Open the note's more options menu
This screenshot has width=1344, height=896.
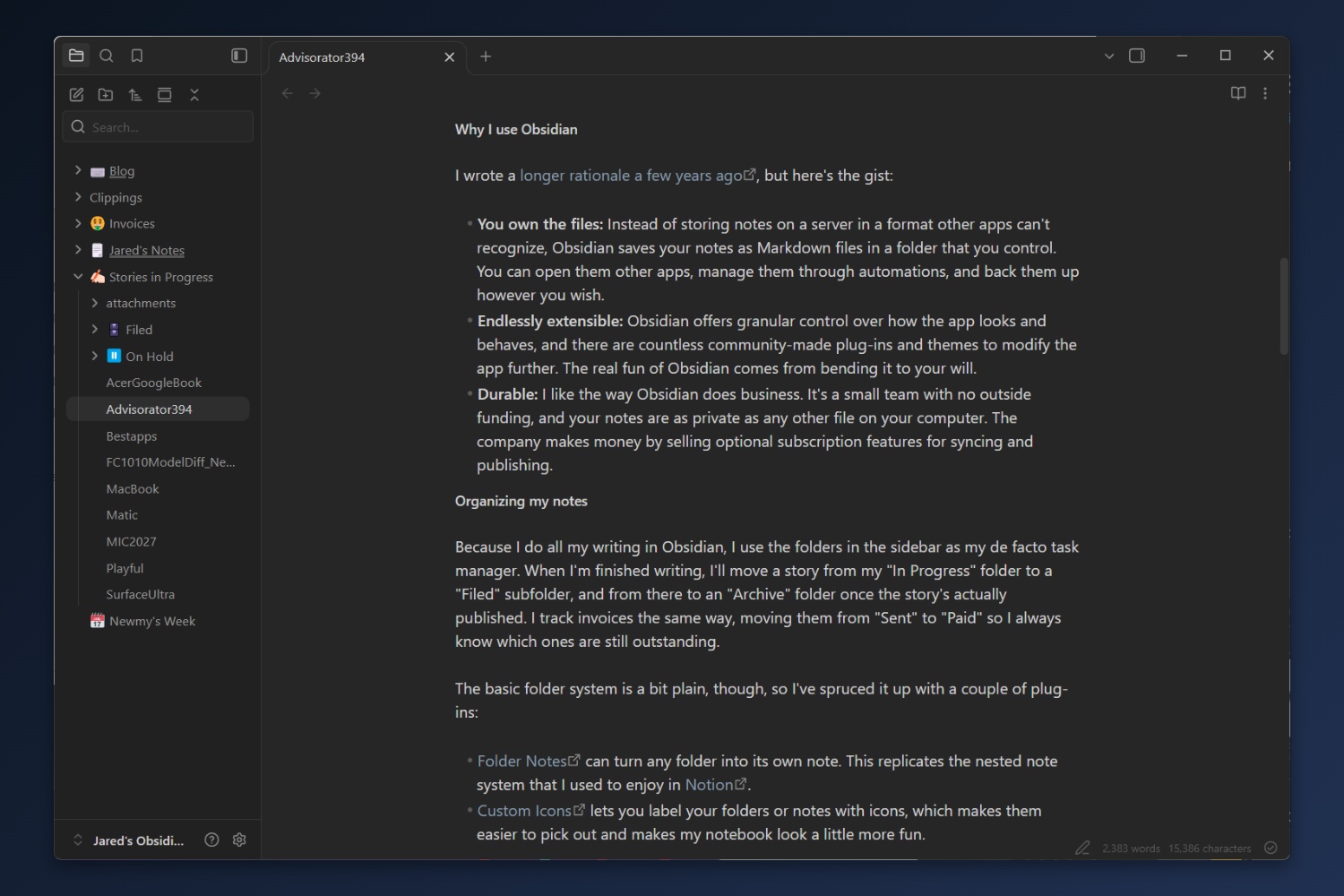pos(1265,93)
